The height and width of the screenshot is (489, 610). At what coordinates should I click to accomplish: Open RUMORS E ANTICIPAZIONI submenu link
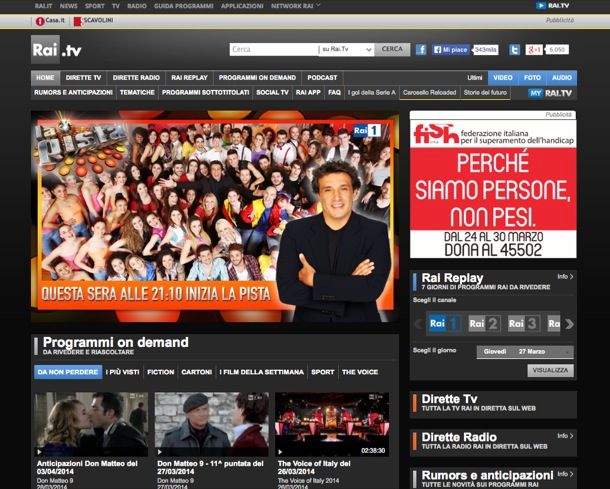click(73, 93)
